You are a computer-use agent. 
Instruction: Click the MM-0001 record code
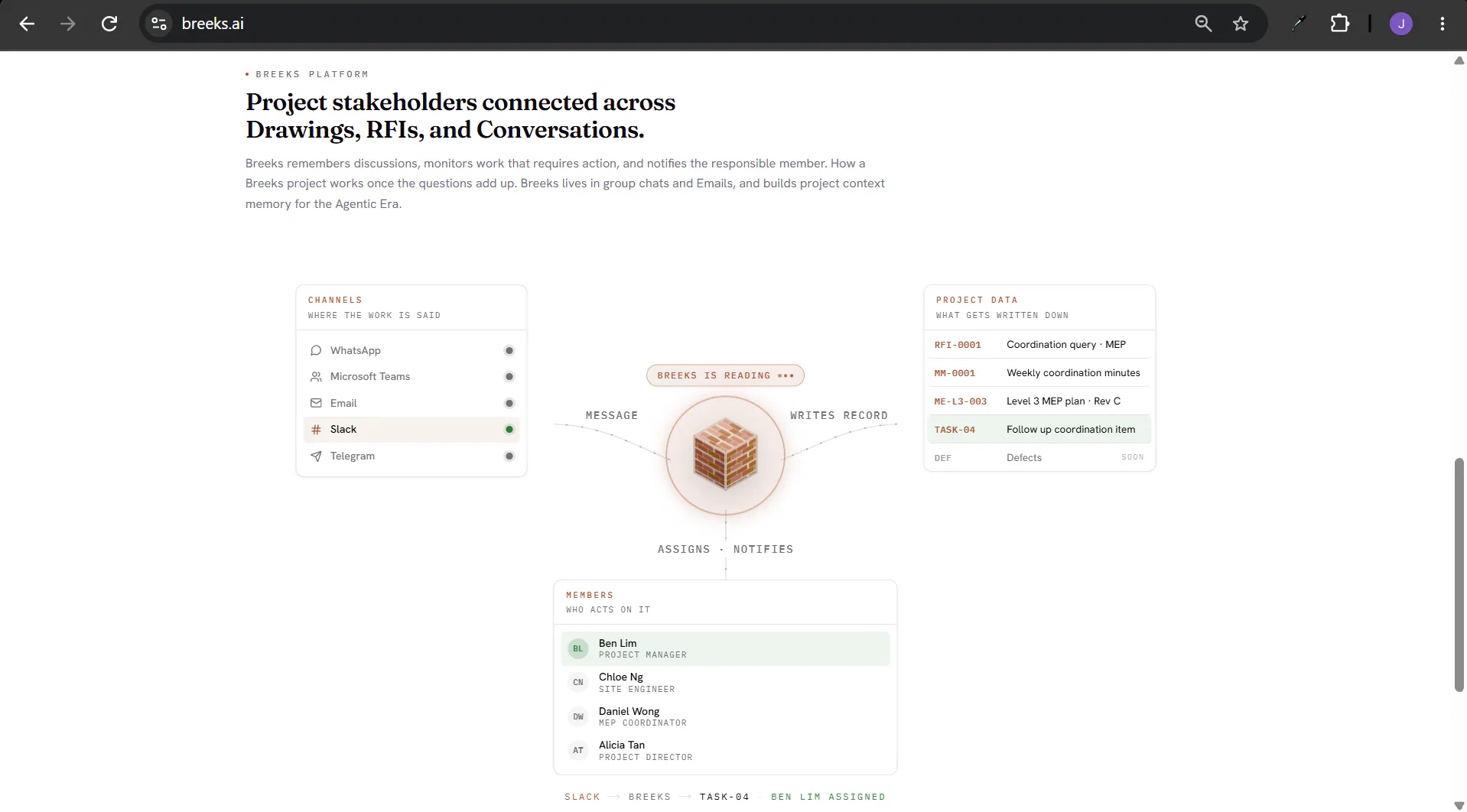(955, 373)
